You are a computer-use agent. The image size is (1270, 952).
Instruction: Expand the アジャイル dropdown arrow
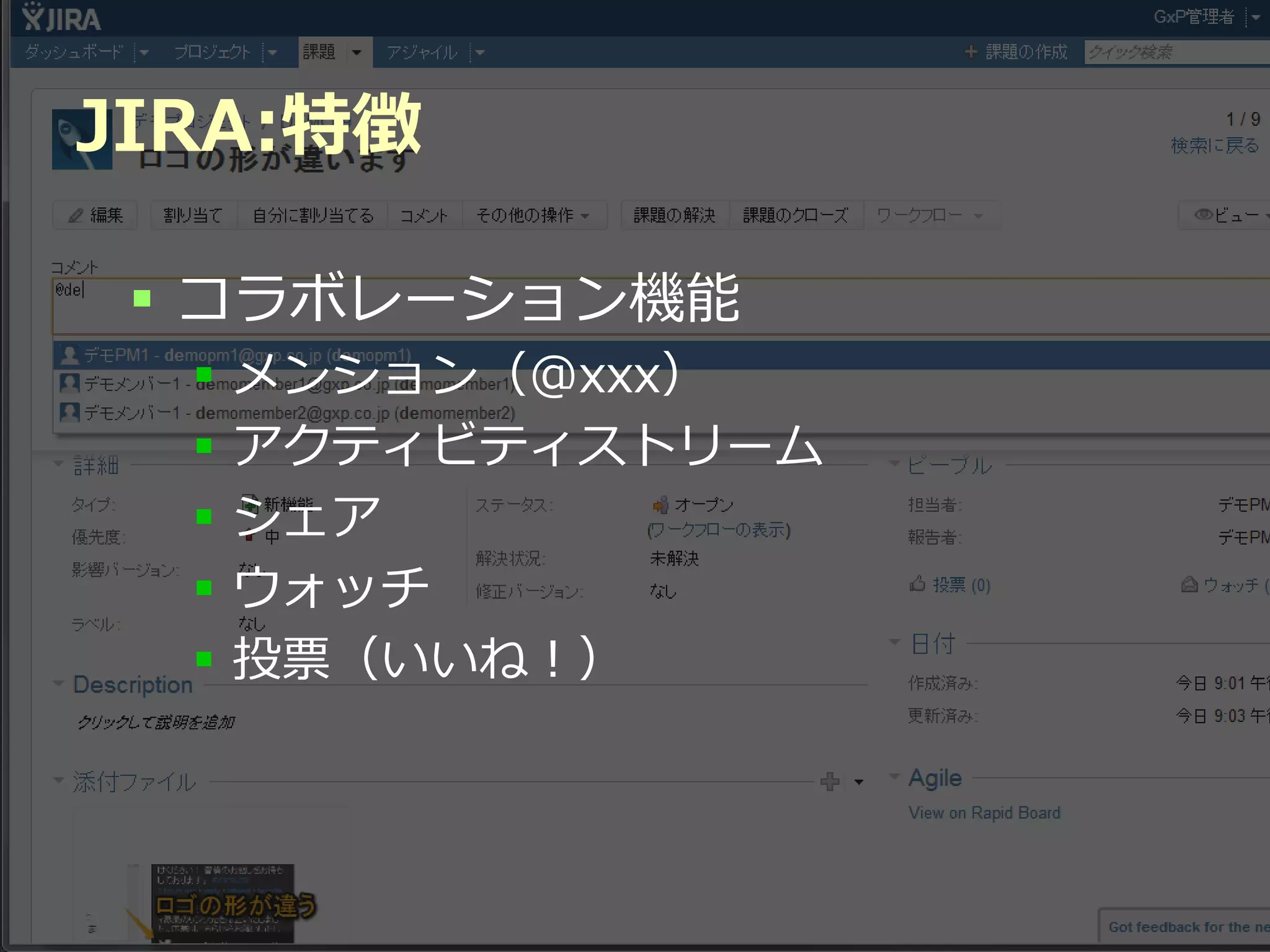pyautogui.click(x=480, y=53)
